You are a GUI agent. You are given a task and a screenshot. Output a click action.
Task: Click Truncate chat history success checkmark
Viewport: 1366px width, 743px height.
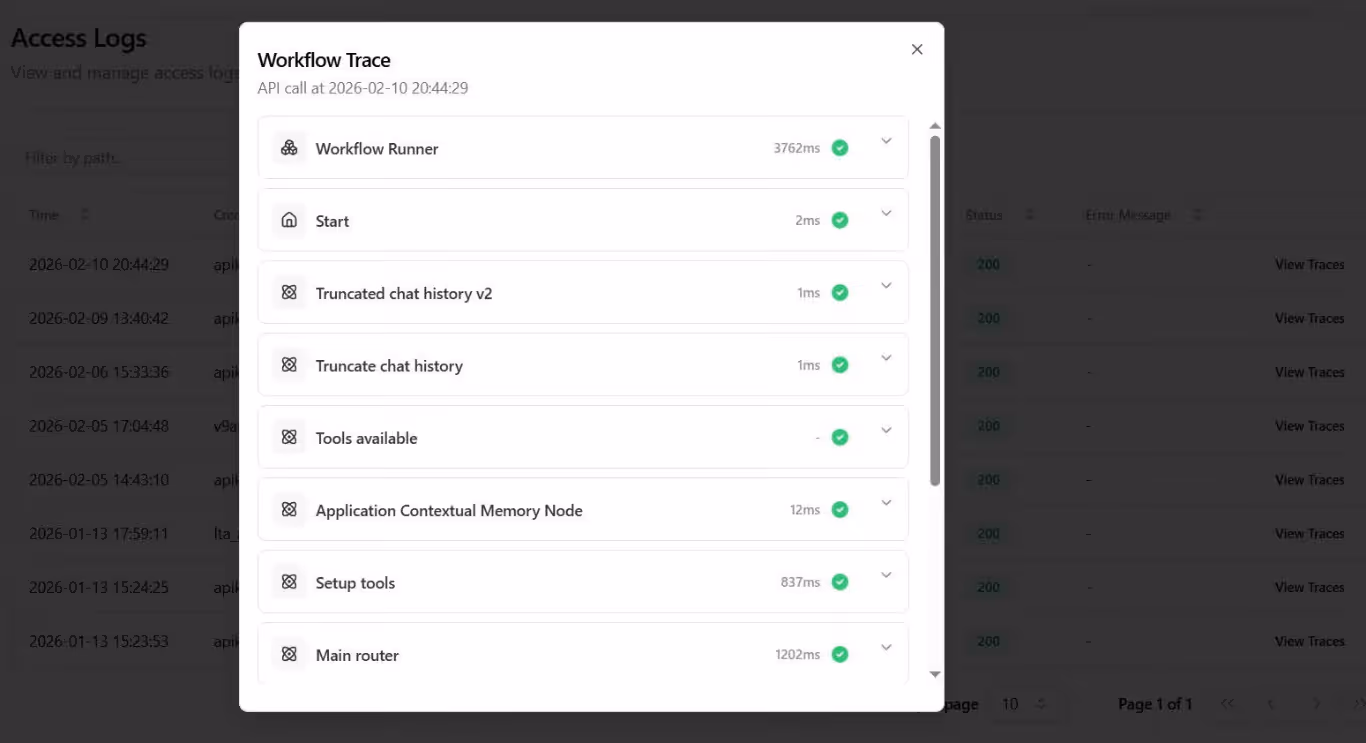840,365
